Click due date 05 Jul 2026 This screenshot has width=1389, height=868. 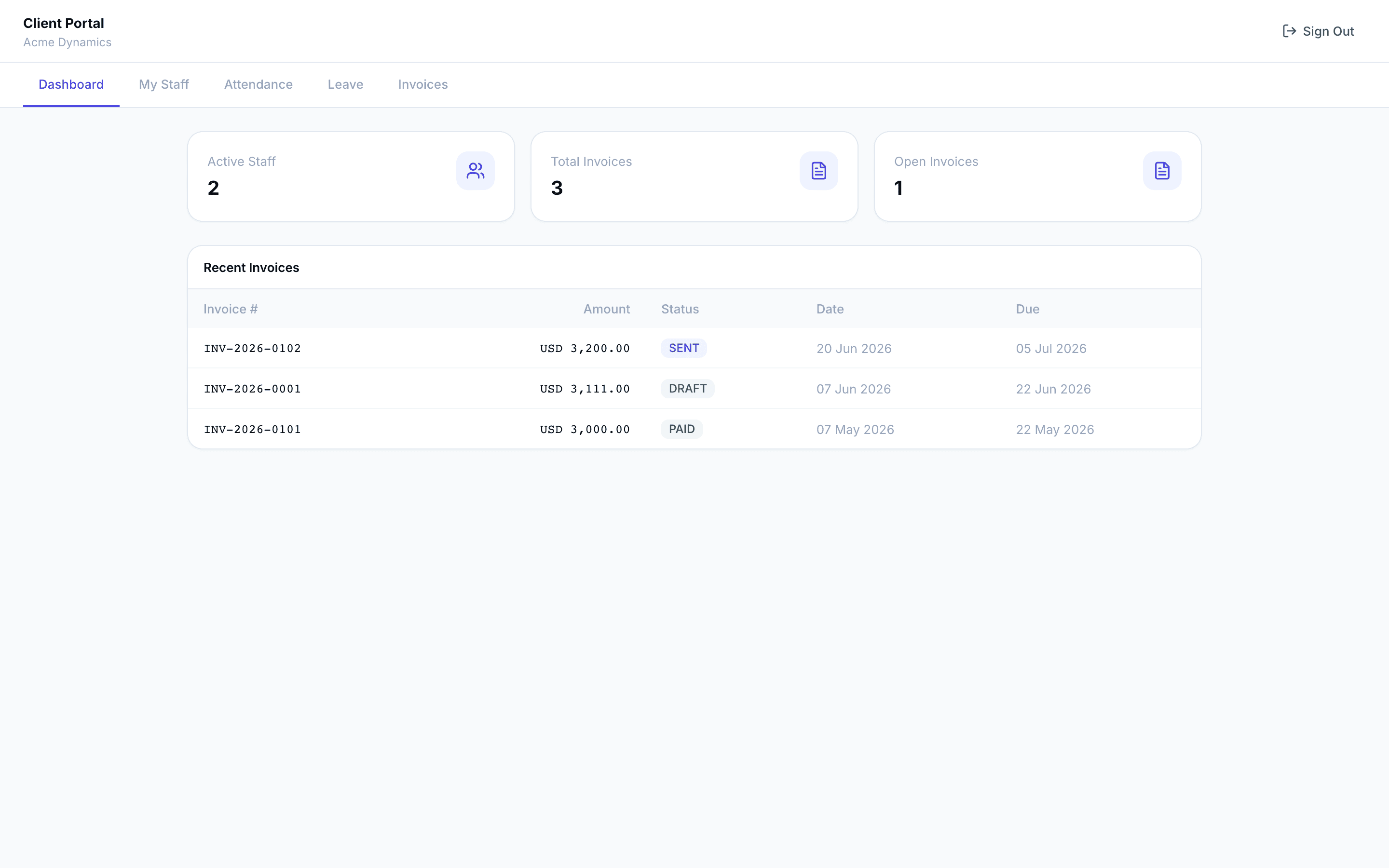(1051, 349)
